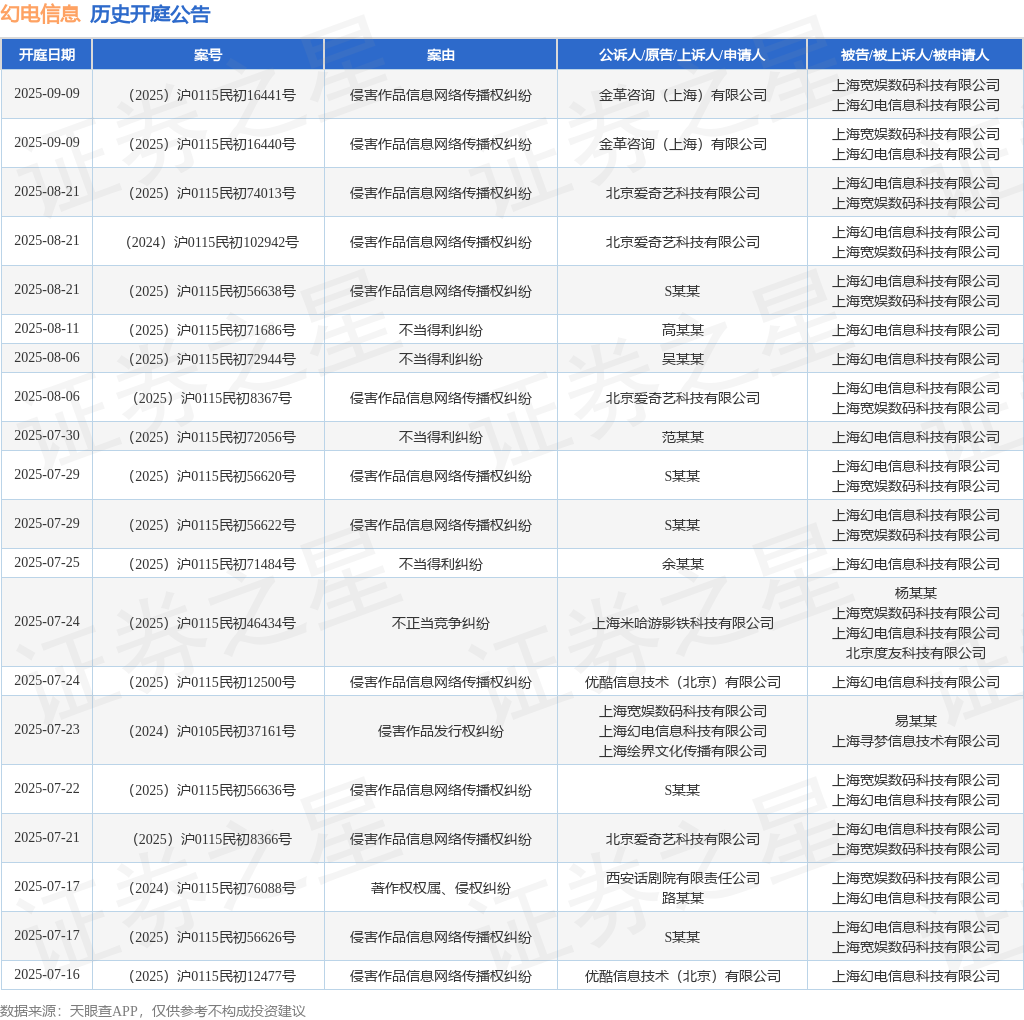Click the date 2025-07-25
Viewport: 1024px width, 1020px height.
click(x=46, y=562)
